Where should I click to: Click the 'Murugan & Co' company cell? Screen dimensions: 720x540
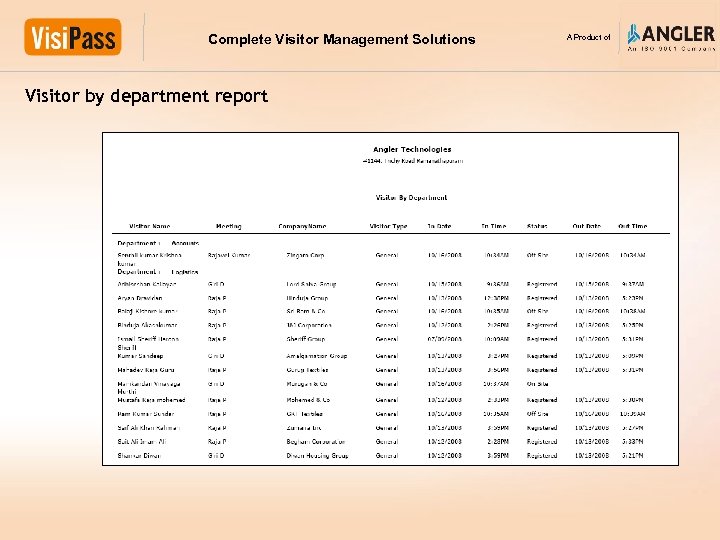(306, 384)
